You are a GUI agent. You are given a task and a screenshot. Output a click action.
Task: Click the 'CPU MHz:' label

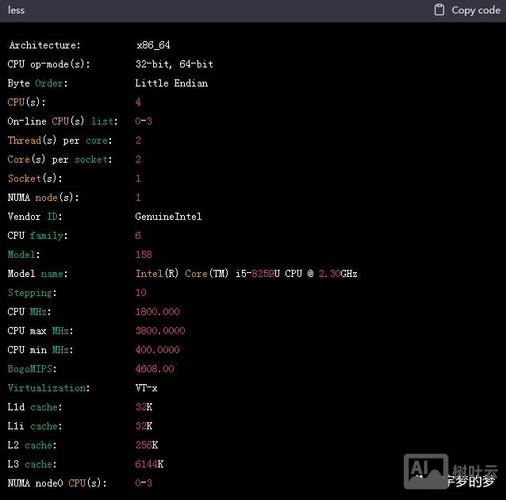pyautogui.click(x=29, y=312)
